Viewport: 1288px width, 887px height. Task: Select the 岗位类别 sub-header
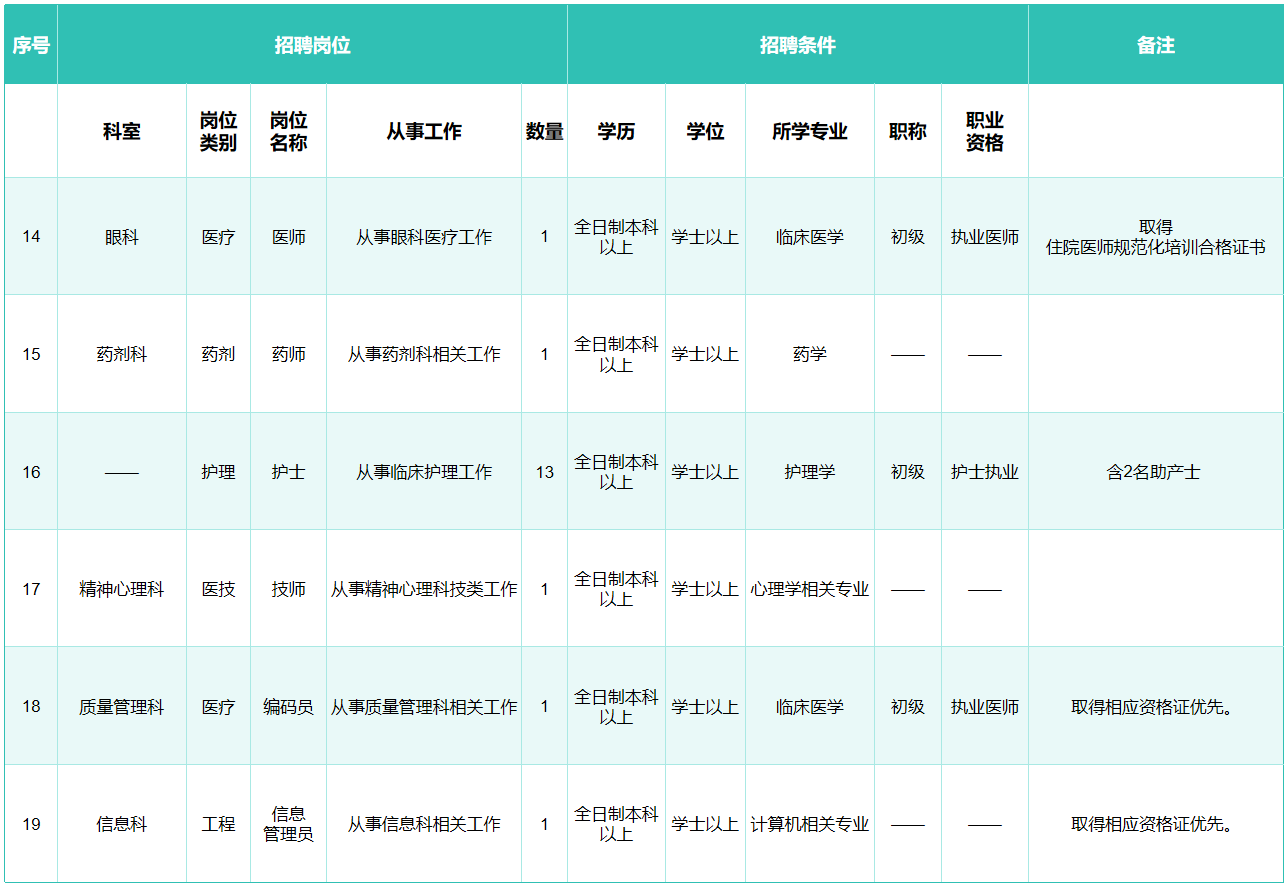click(x=218, y=132)
